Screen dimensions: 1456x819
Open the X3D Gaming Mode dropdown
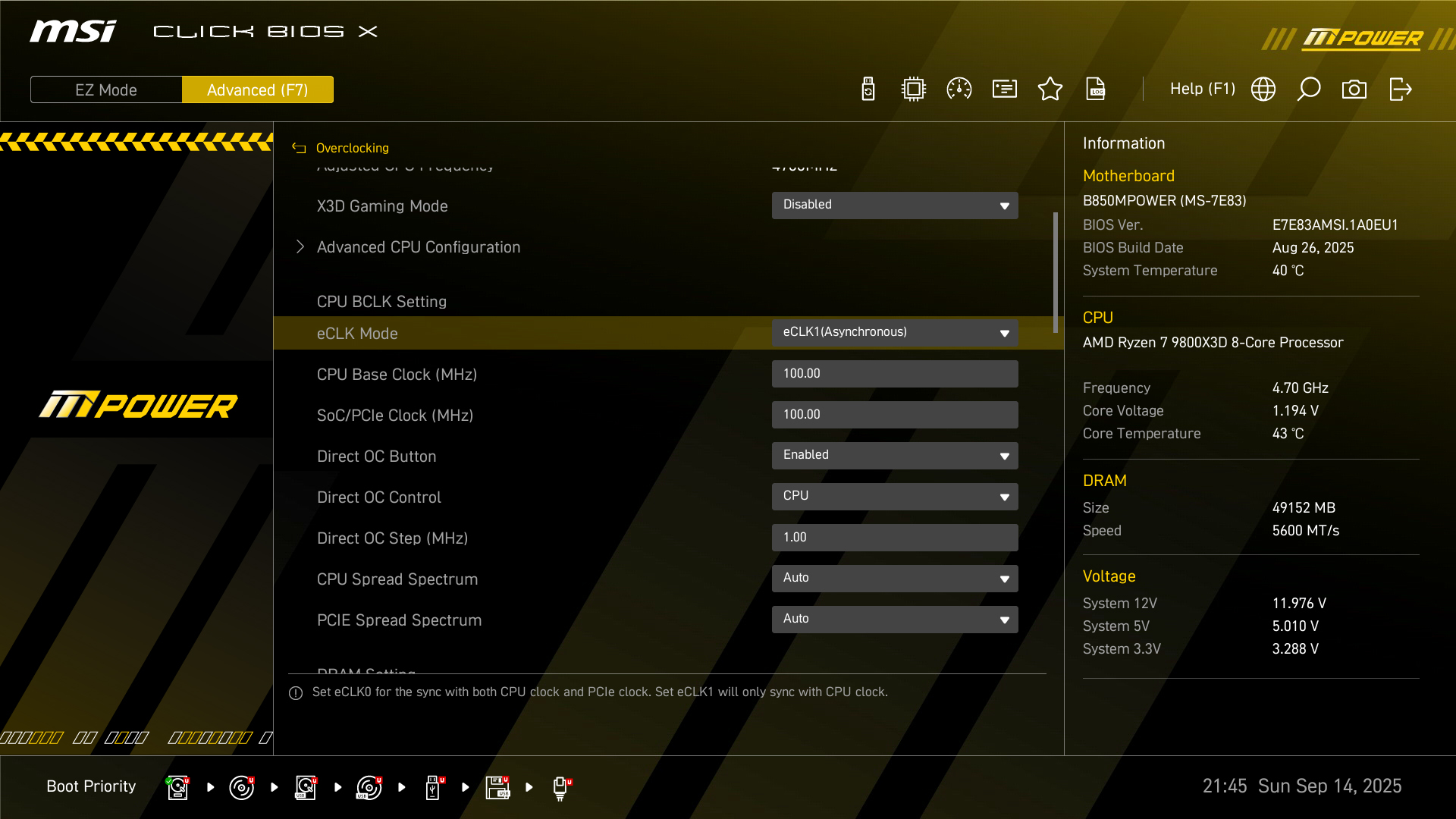(x=895, y=205)
